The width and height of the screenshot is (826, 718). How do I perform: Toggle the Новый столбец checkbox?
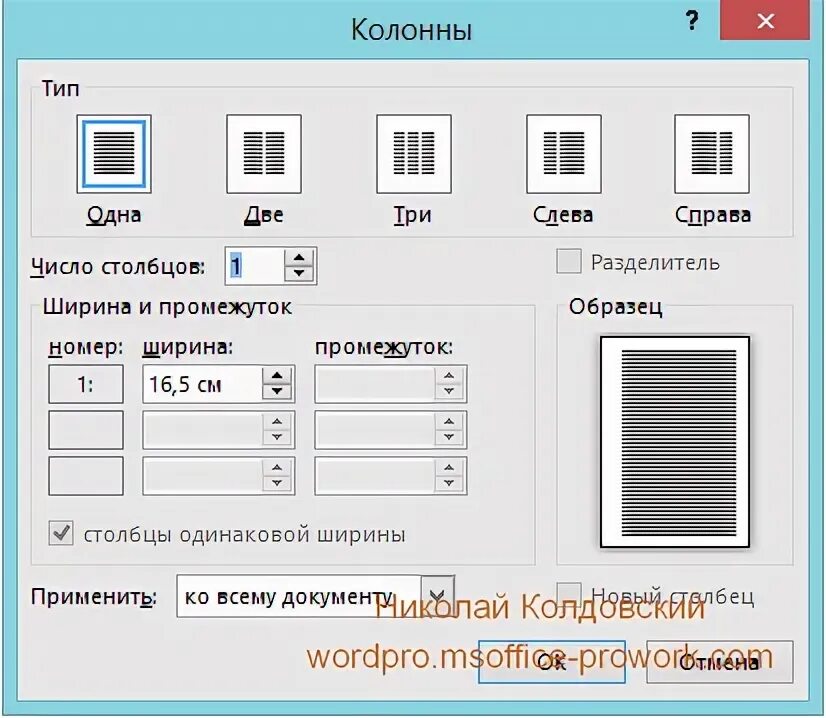pos(569,595)
